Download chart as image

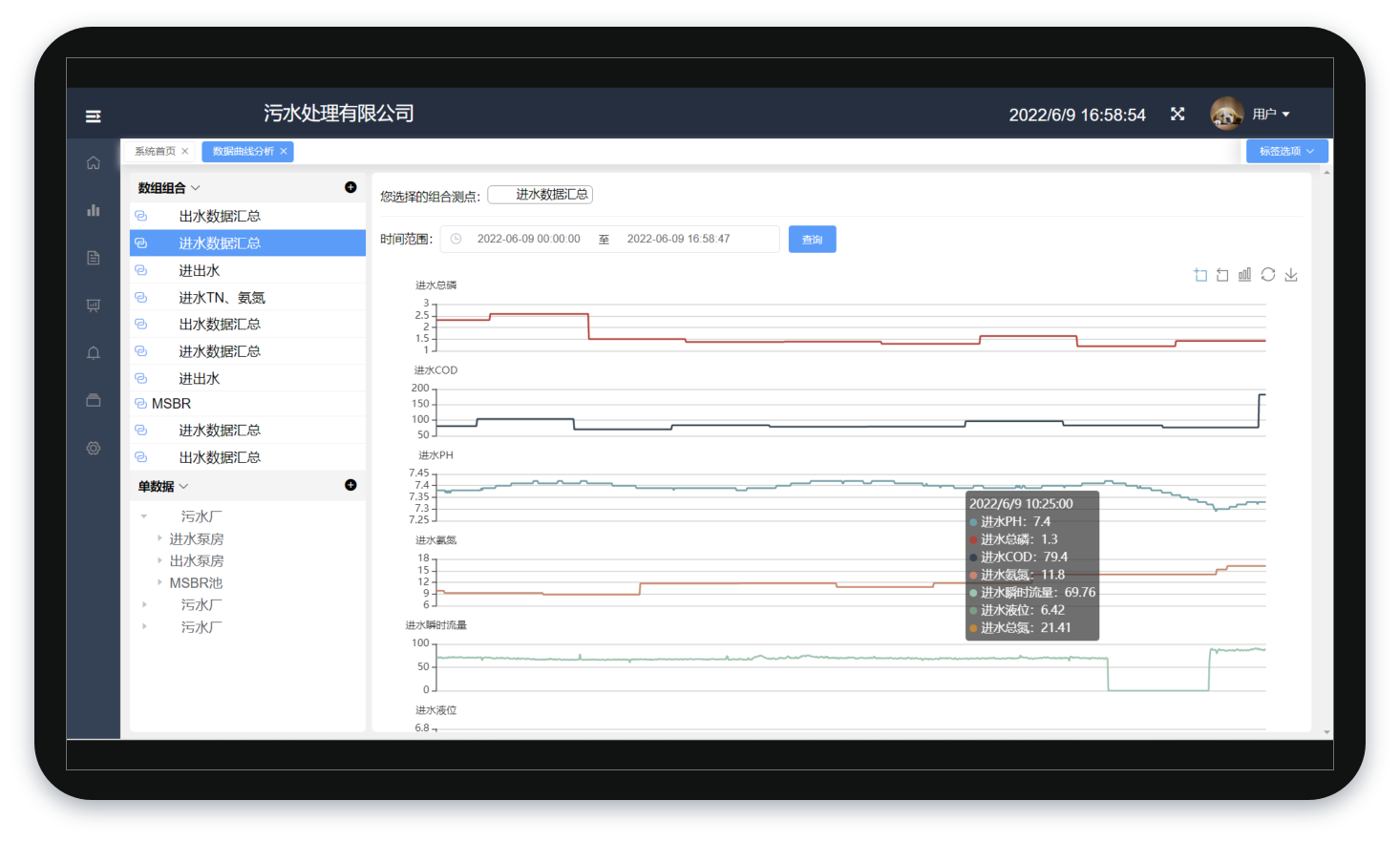tap(1291, 275)
